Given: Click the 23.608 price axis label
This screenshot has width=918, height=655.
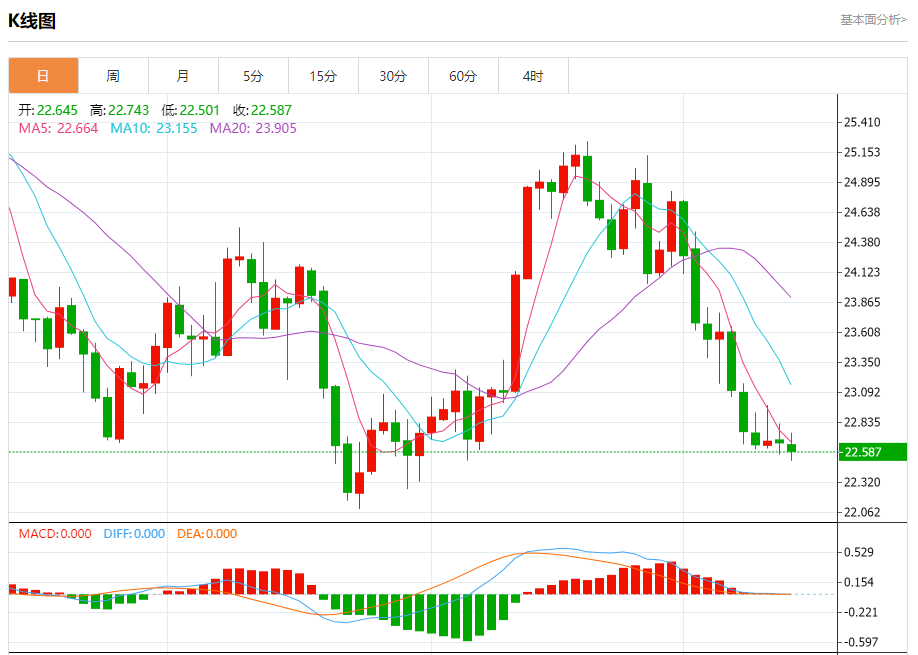Looking at the screenshot, I should pos(862,332).
